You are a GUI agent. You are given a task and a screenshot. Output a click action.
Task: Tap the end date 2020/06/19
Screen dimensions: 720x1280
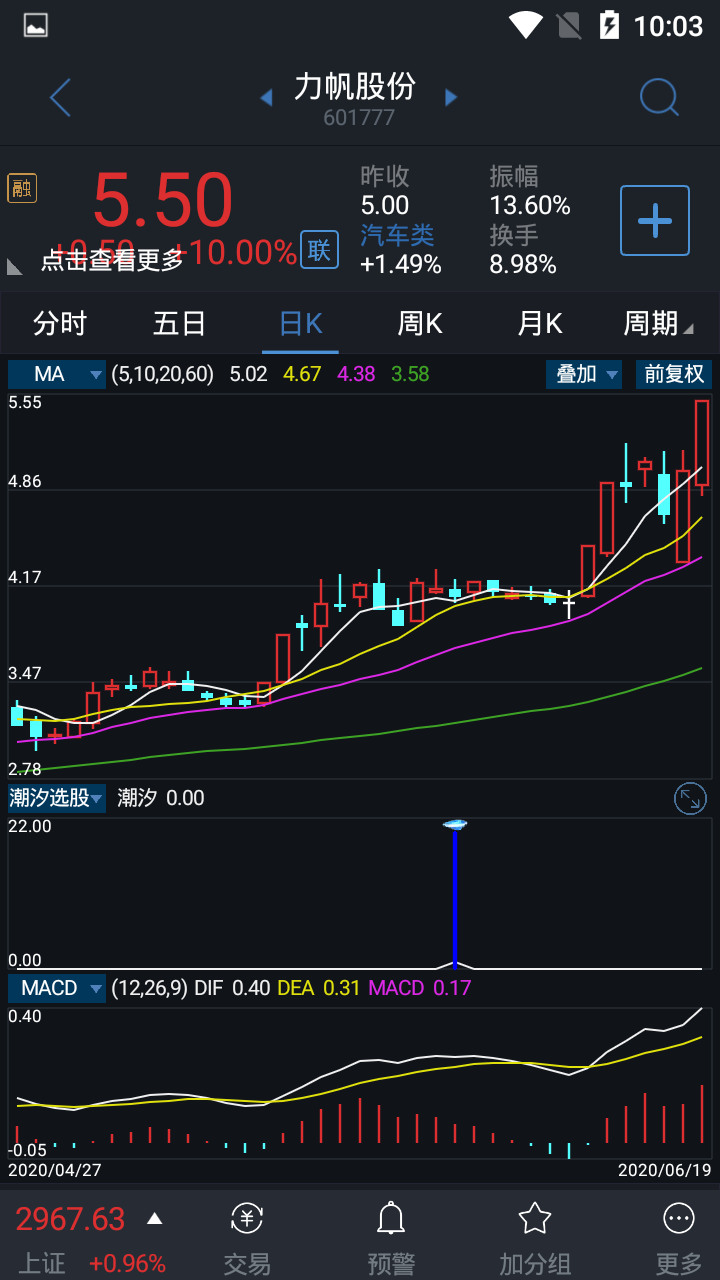coord(664,1169)
